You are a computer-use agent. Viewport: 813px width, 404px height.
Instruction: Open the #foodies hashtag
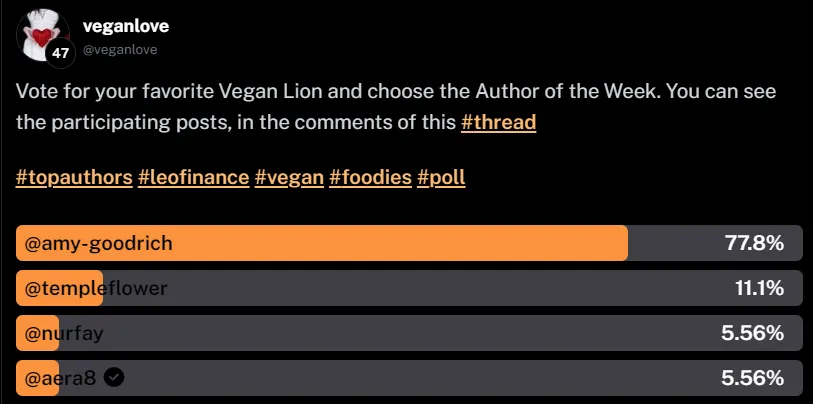coord(370,177)
